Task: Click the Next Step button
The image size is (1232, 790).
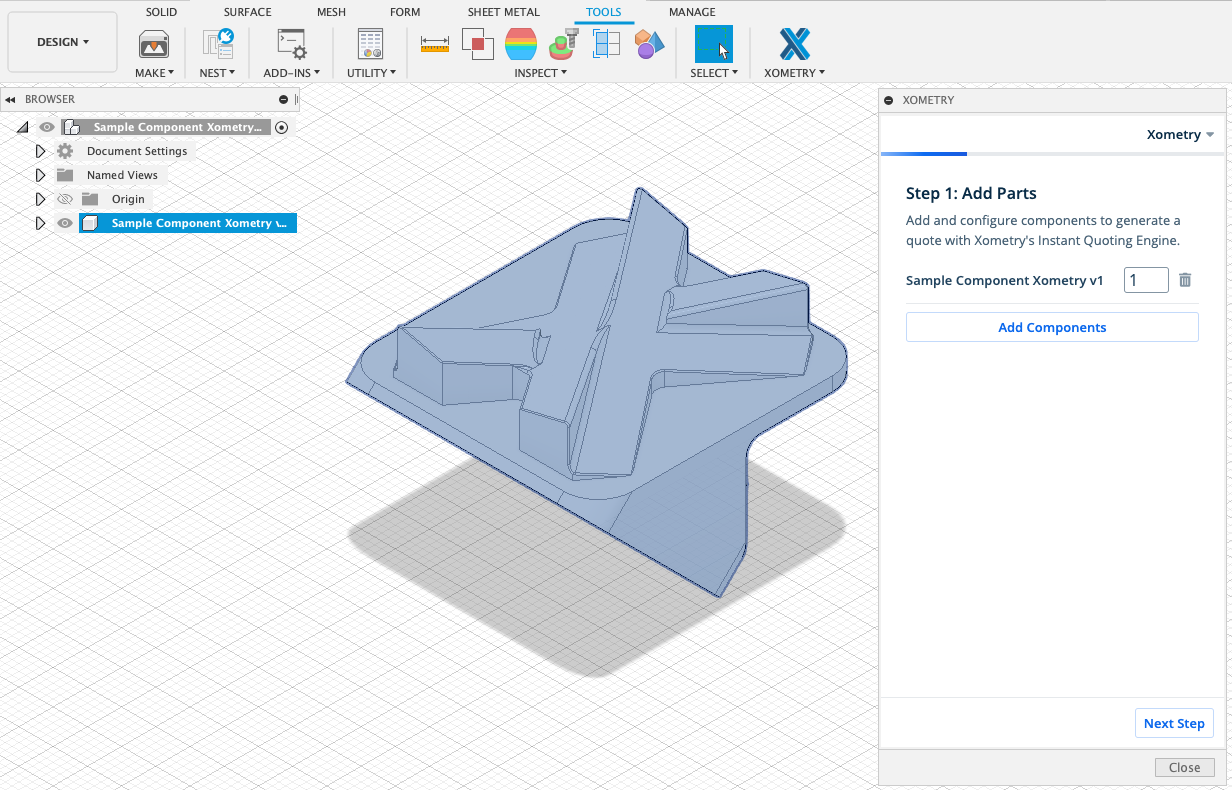Action: 1174,723
